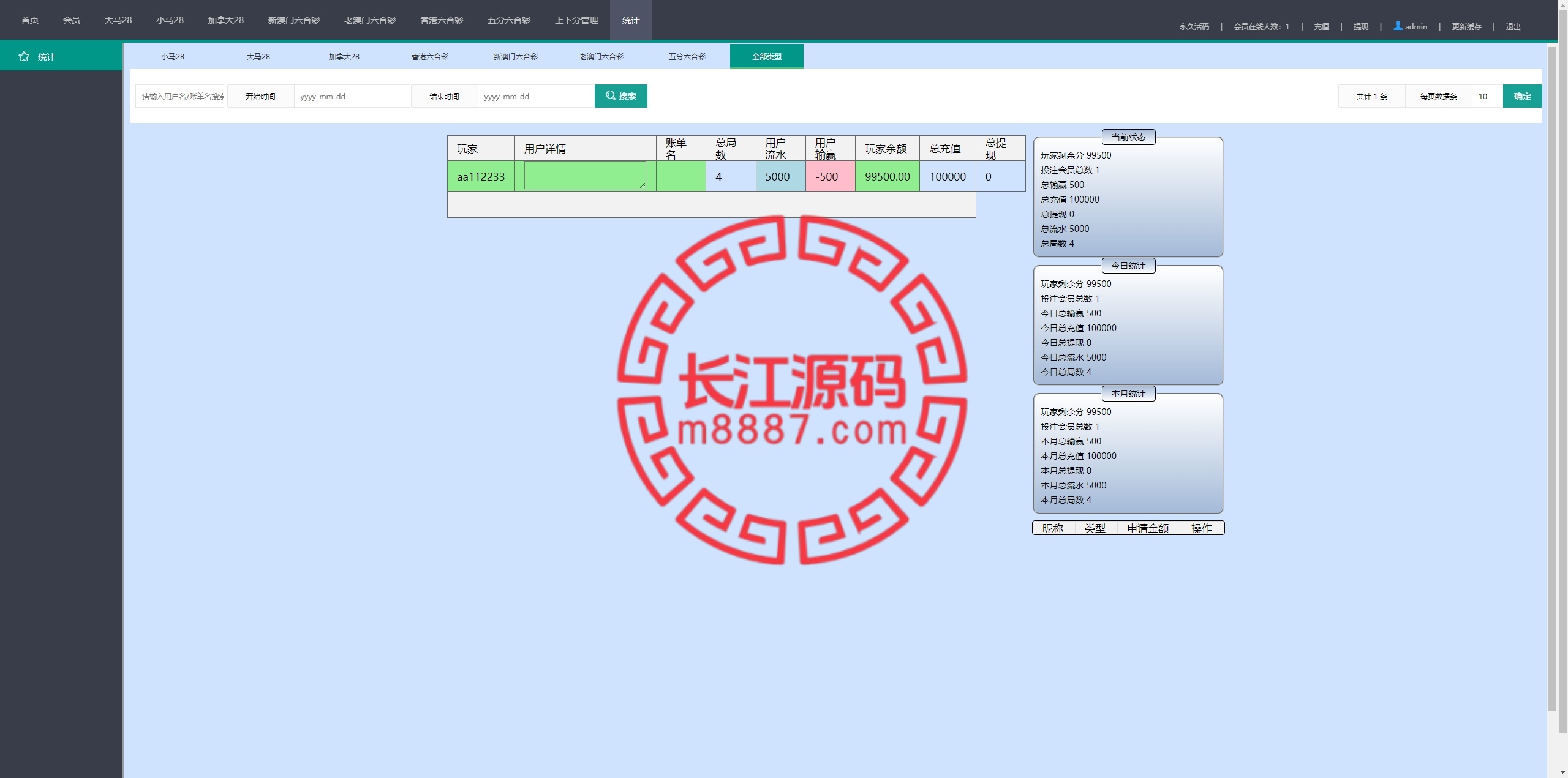Click the 退出 logout link

tap(1513, 26)
